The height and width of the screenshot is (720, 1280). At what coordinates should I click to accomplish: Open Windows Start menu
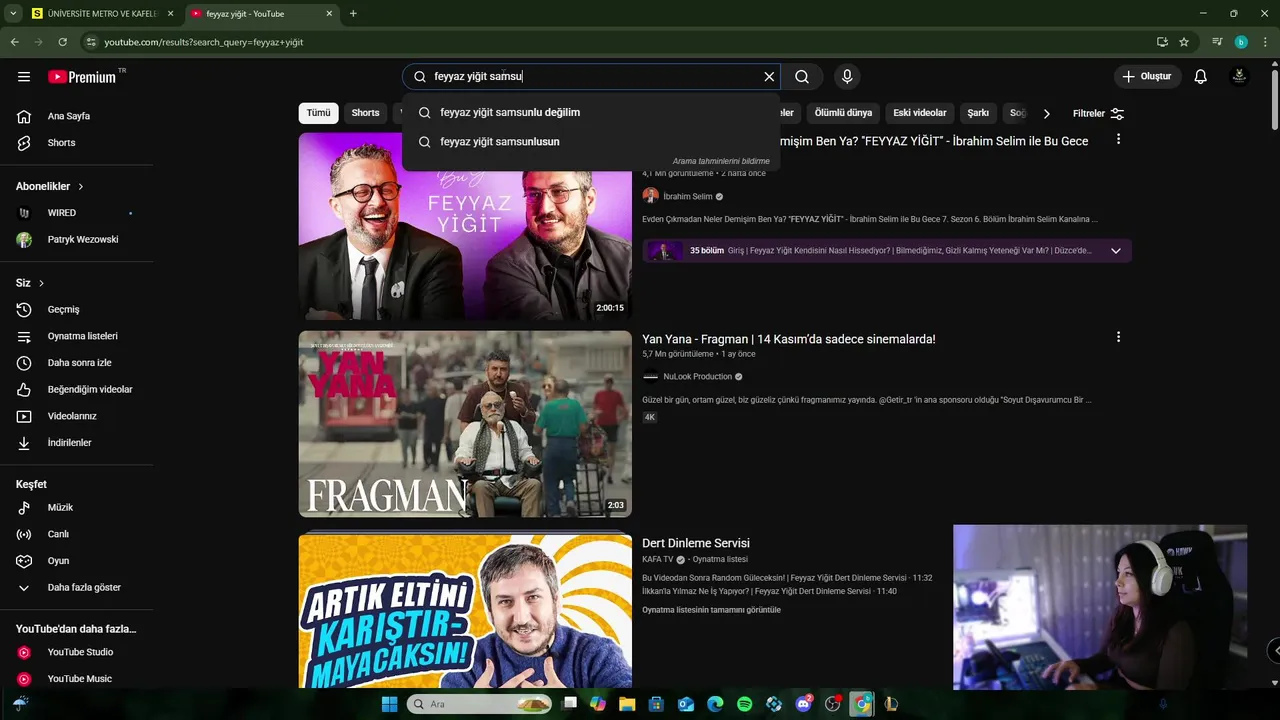pyautogui.click(x=389, y=704)
